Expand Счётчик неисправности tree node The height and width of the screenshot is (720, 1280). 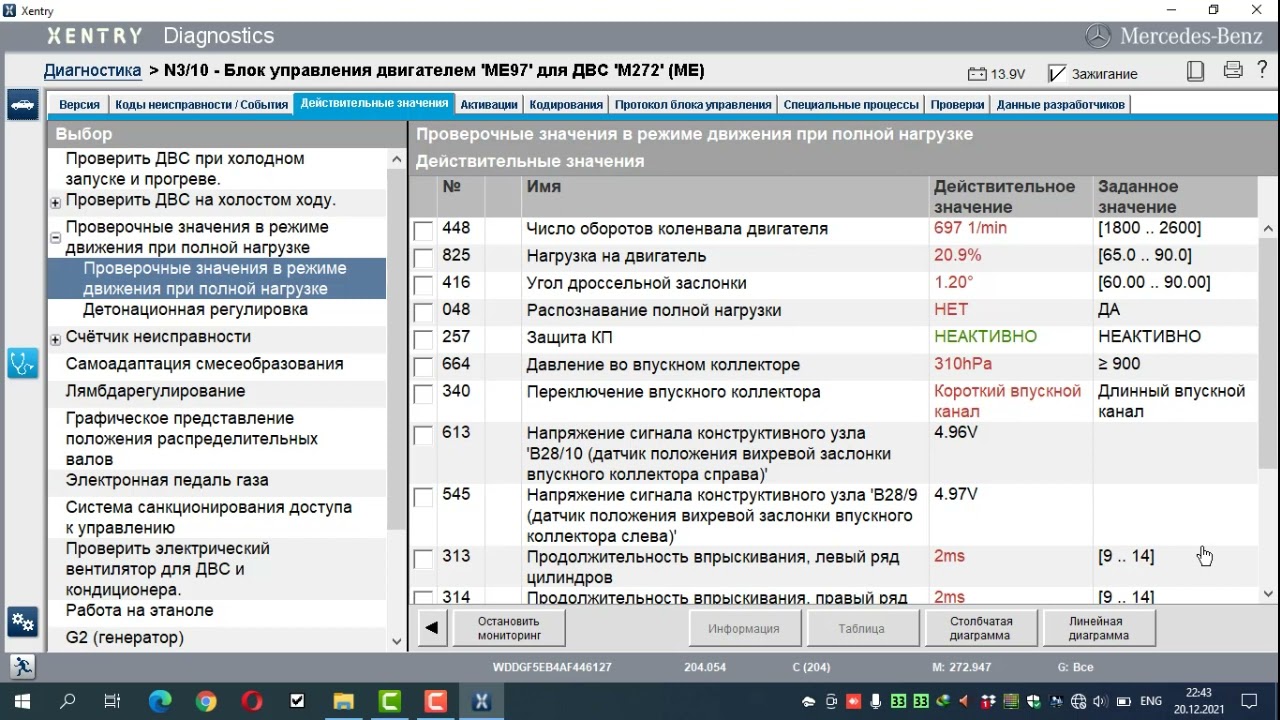(x=56, y=339)
